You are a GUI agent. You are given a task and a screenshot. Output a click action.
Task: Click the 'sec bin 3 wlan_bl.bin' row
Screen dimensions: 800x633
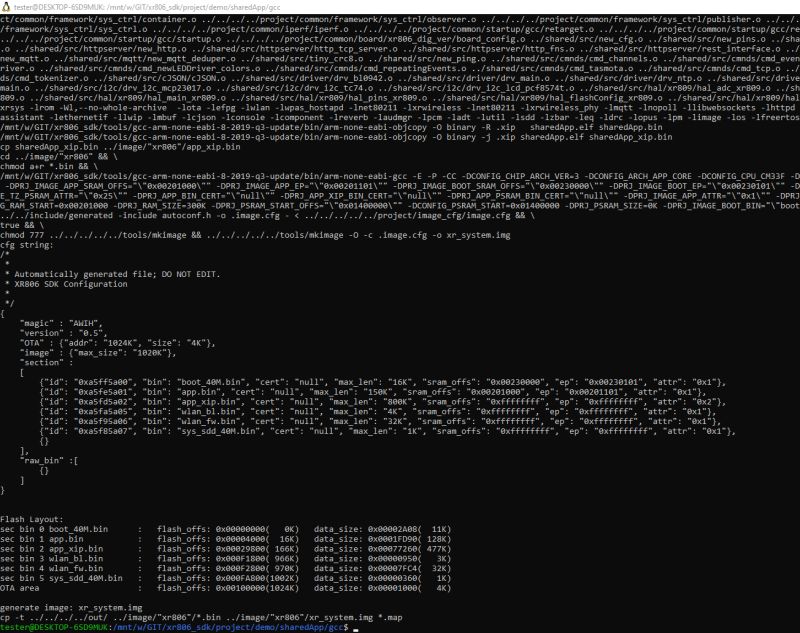tap(226, 559)
